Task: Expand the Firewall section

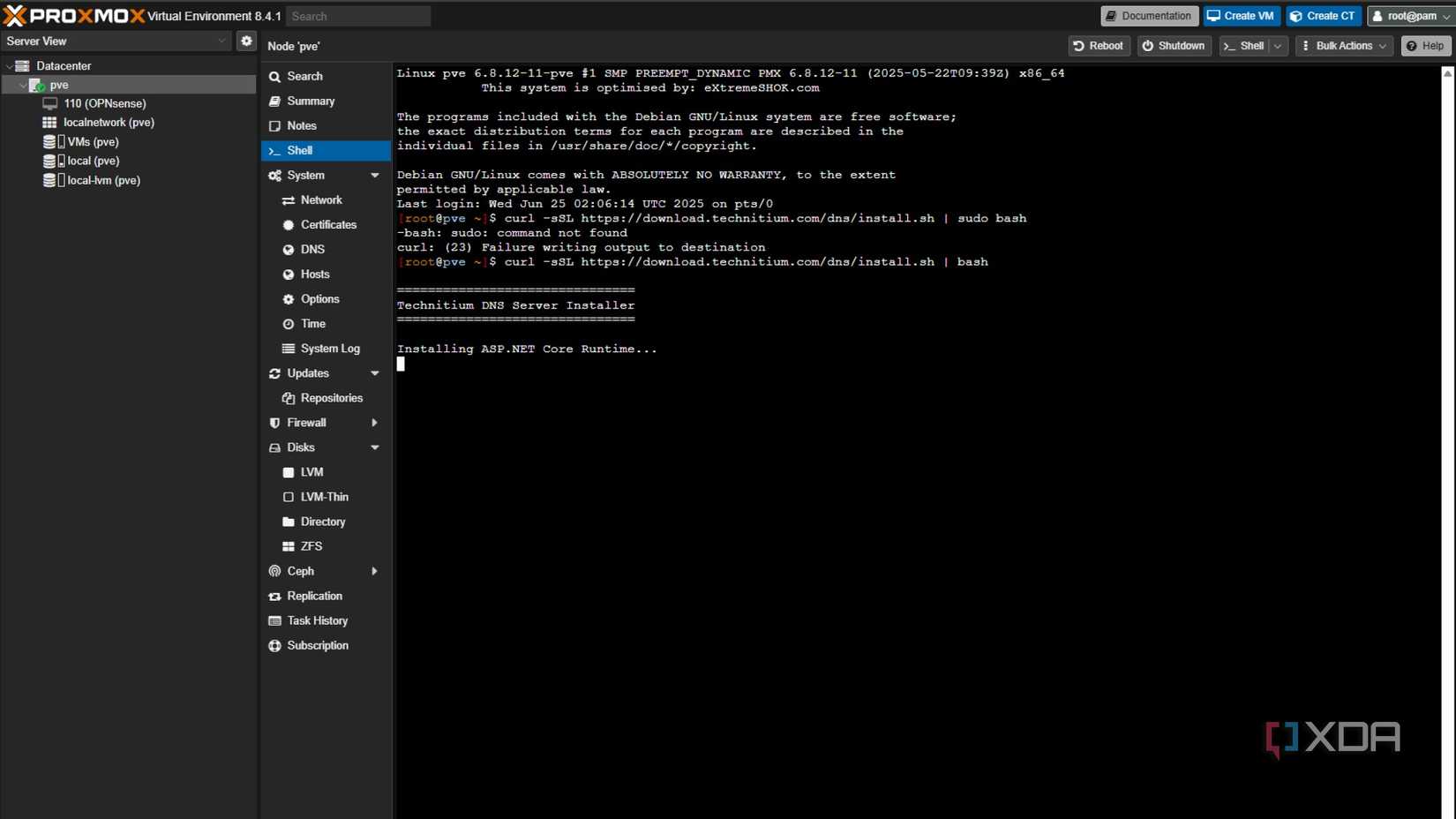Action: (x=374, y=423)
